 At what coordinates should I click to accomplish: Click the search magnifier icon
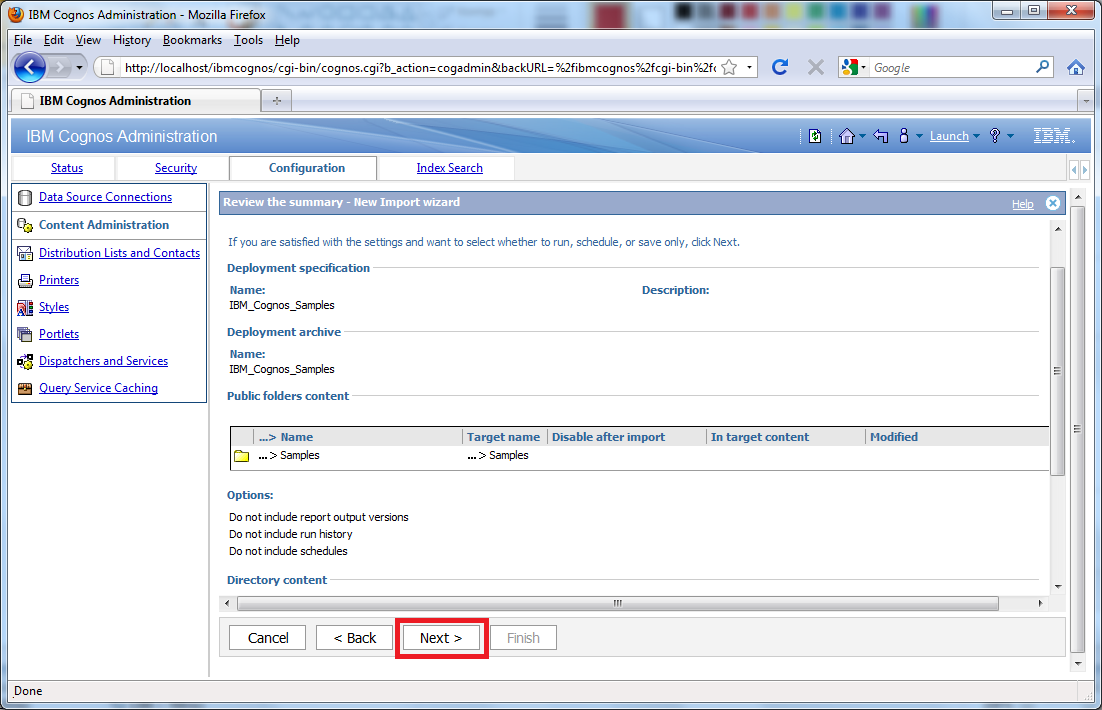point(1042,67)
